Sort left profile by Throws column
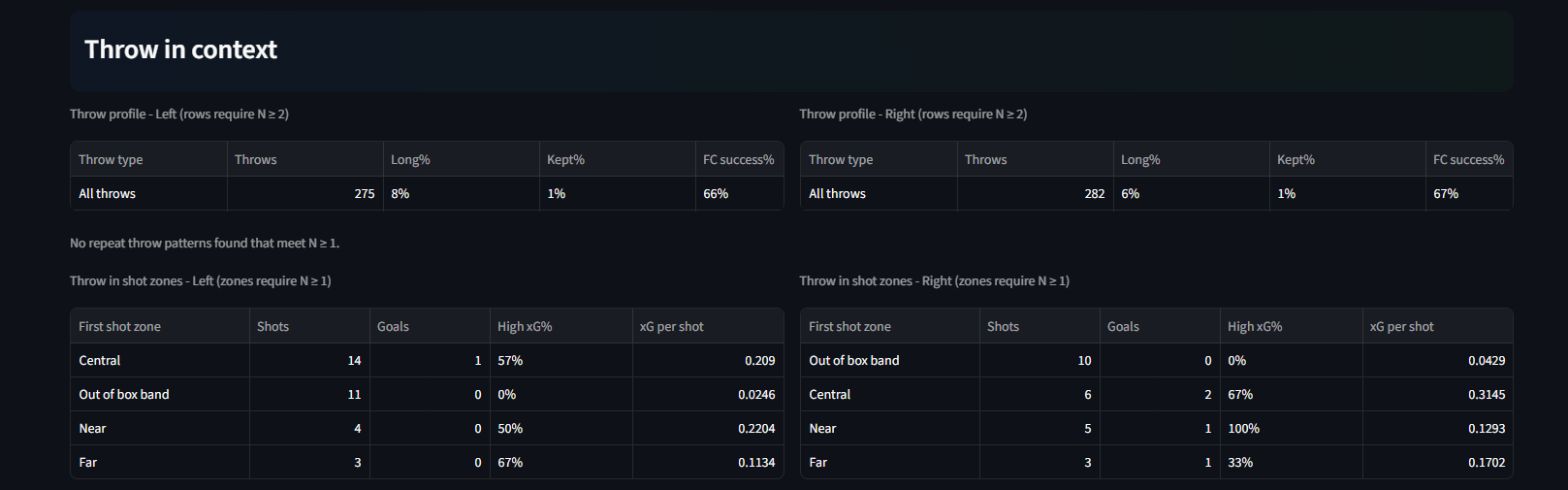Screen dimensions: 1568x490 click(x=305, y=159)
